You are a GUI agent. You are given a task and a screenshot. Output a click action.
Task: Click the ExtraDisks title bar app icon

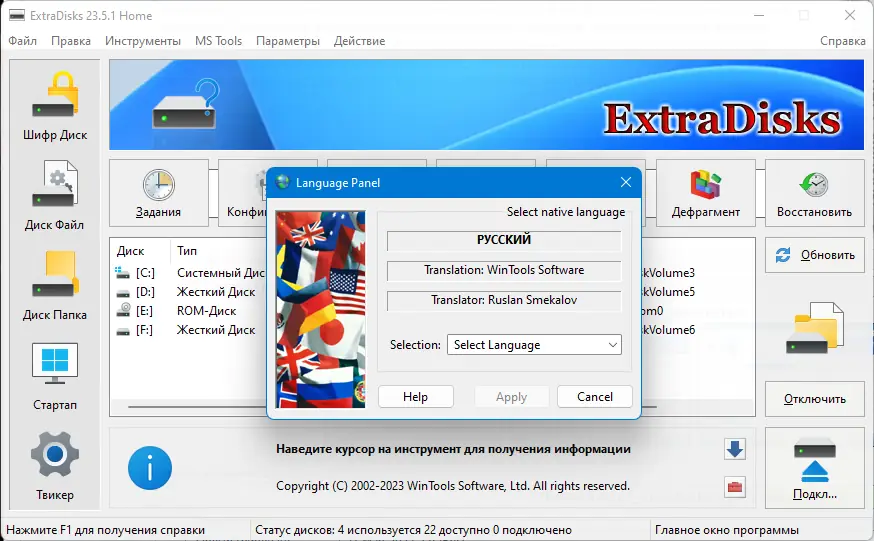pos(17,16)
